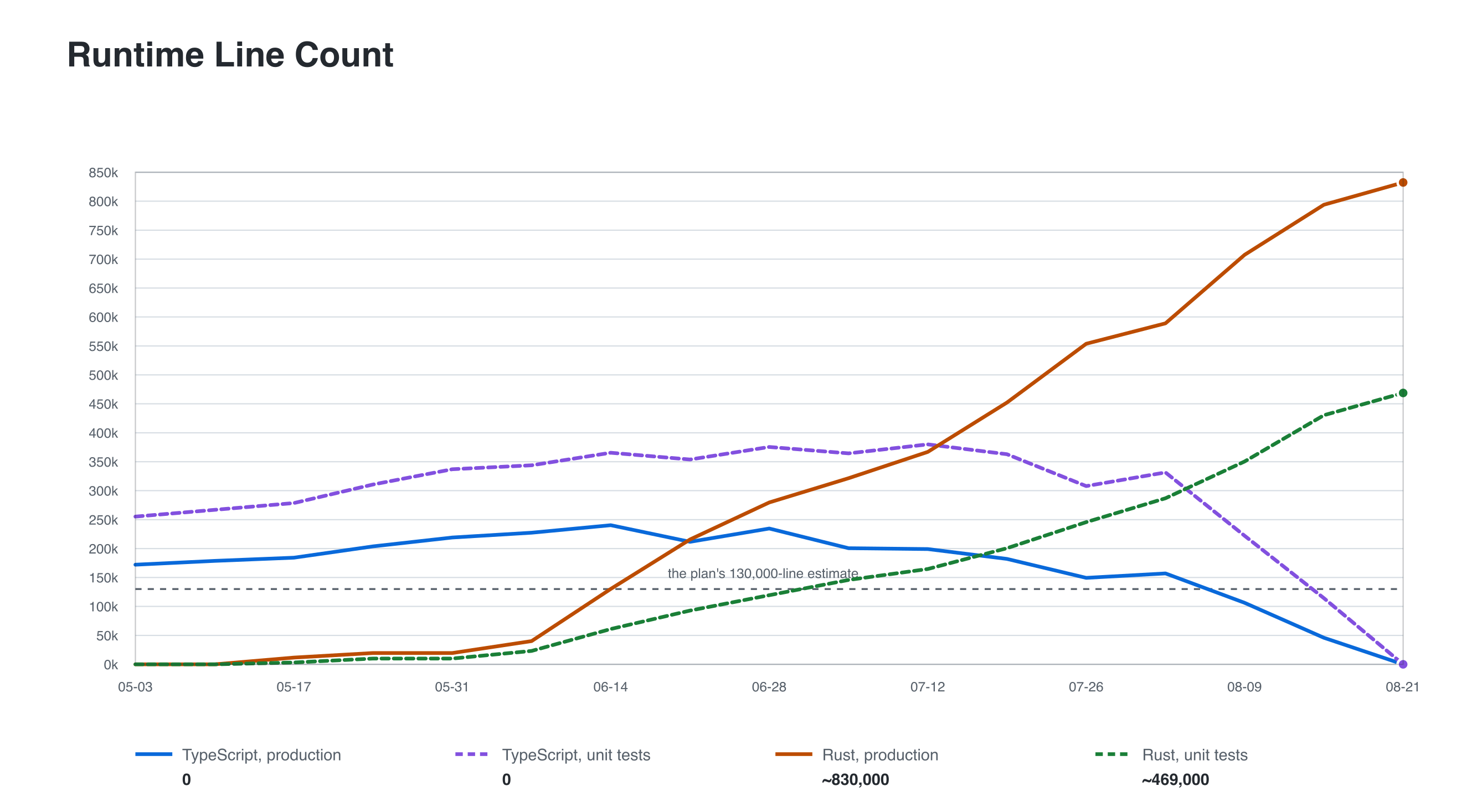Click the 0k y-axis label
This screenshot has width=1477, height=812.
[x=111, y=665]
